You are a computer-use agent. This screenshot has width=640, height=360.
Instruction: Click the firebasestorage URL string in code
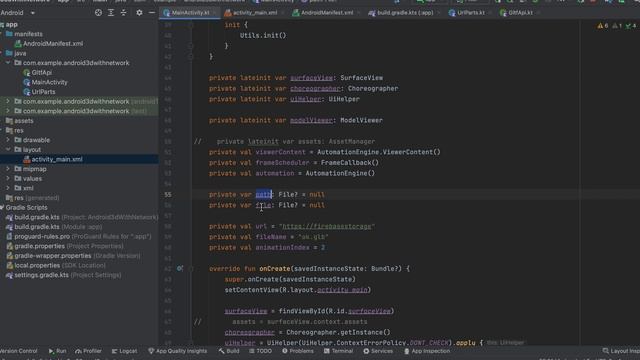(x=327, y=226)
